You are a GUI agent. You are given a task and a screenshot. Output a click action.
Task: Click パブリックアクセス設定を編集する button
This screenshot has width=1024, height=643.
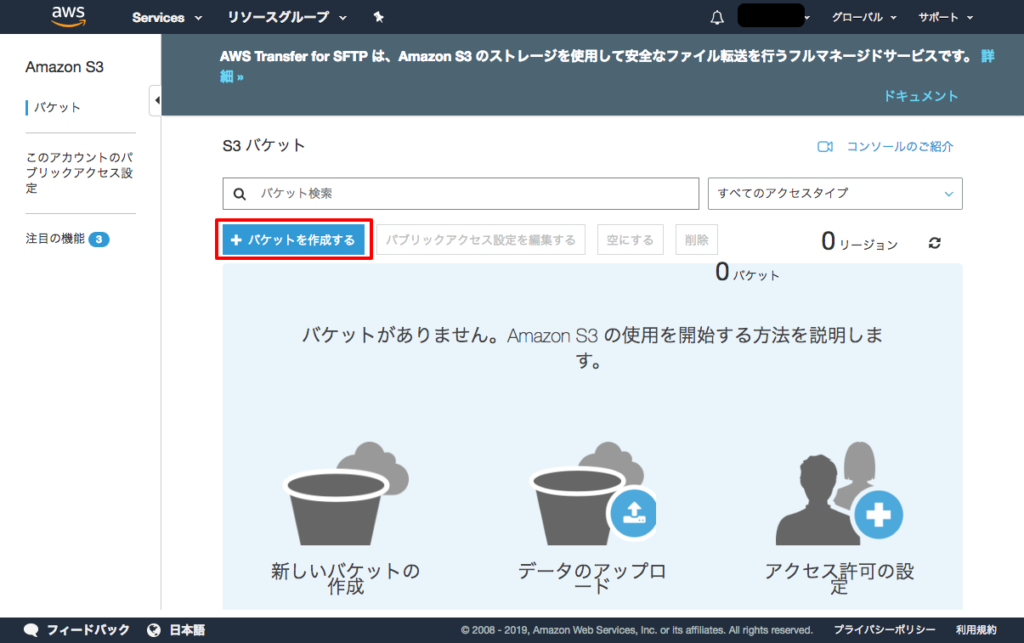click(481, 240)
